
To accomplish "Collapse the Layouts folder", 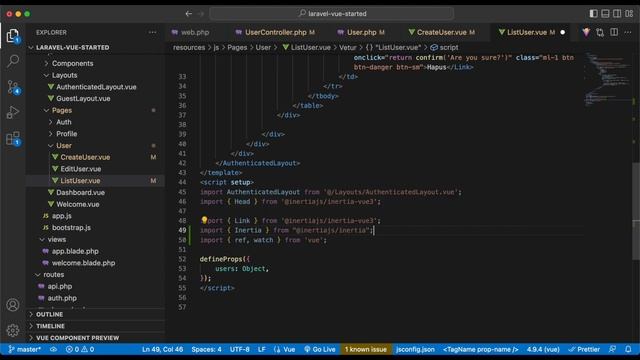I will point(64,75).
